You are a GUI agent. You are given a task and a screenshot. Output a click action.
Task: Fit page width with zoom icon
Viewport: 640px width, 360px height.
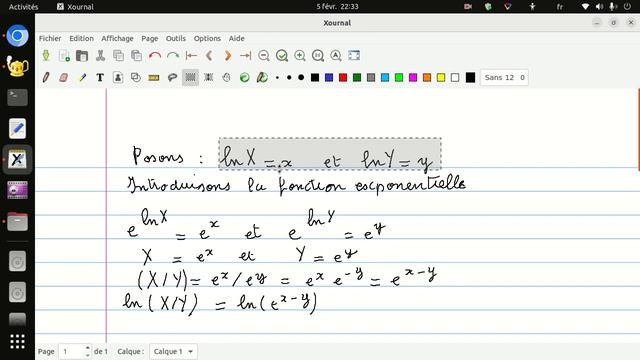point(282,56)
